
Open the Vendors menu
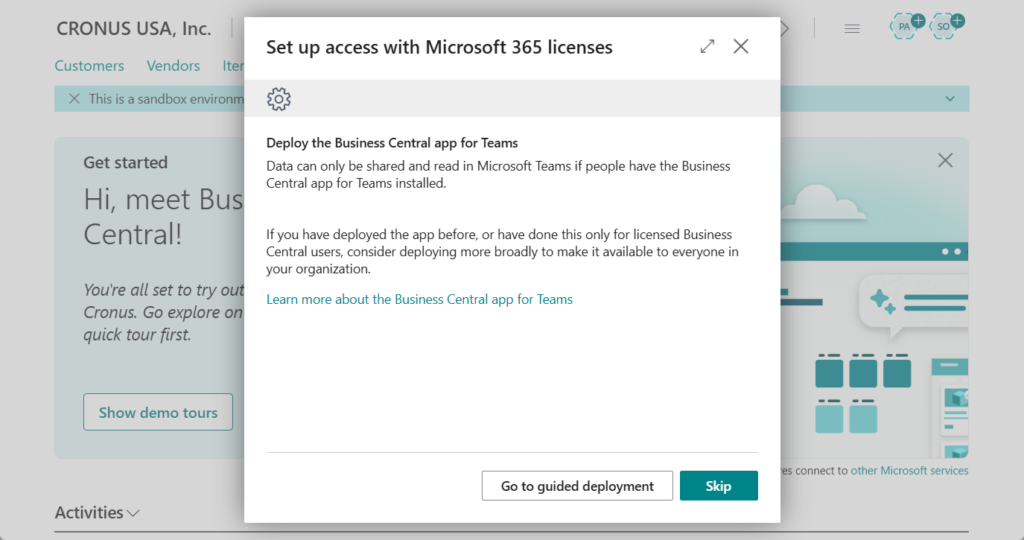coord(173,66)
